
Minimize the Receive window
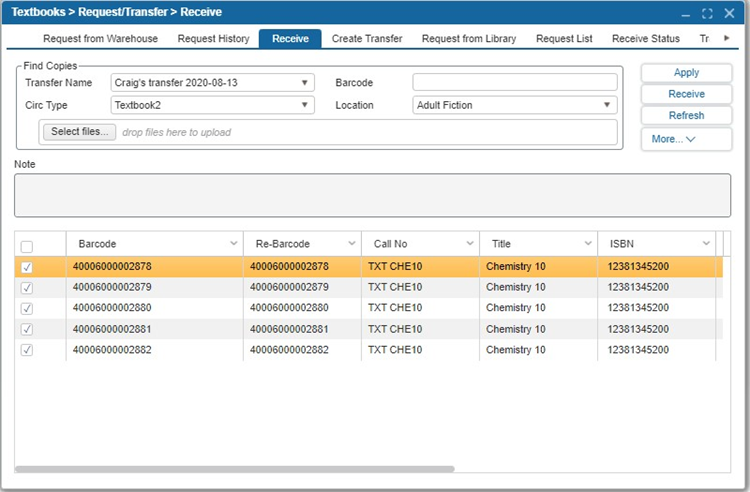[685, 14]
